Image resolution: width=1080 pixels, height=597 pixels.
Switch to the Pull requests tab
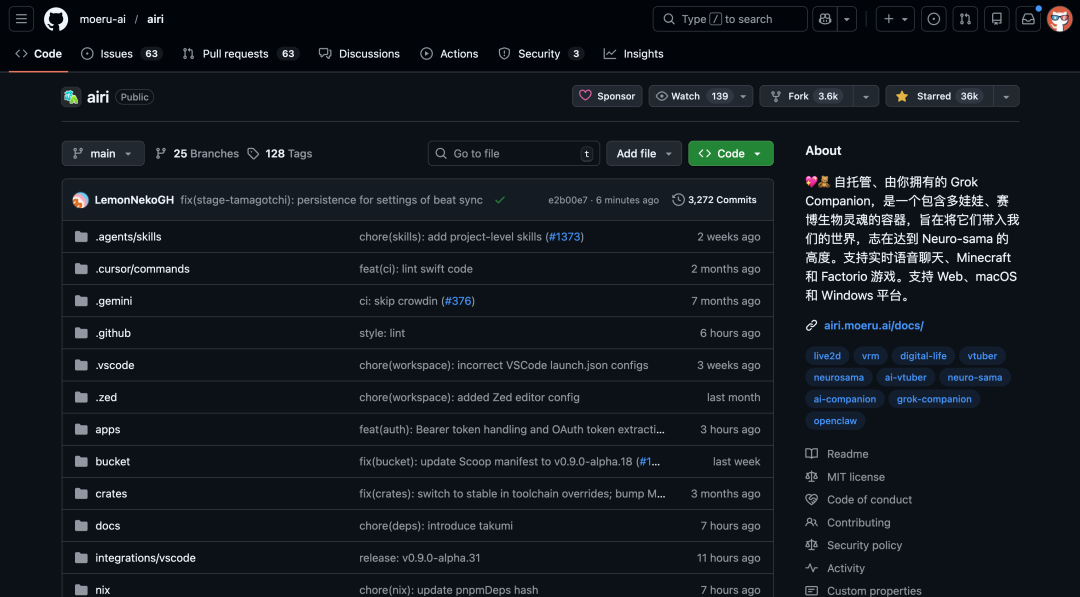click(240, 54)
